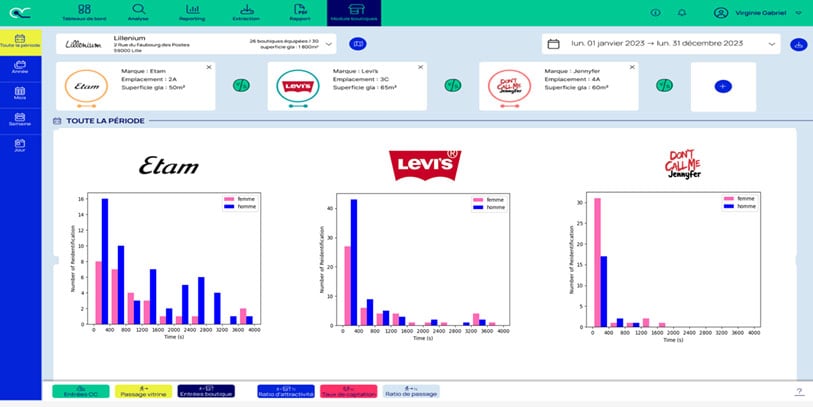Click the large Levi's logo above chart
The image size is (813, 407).
coord(425,165)
